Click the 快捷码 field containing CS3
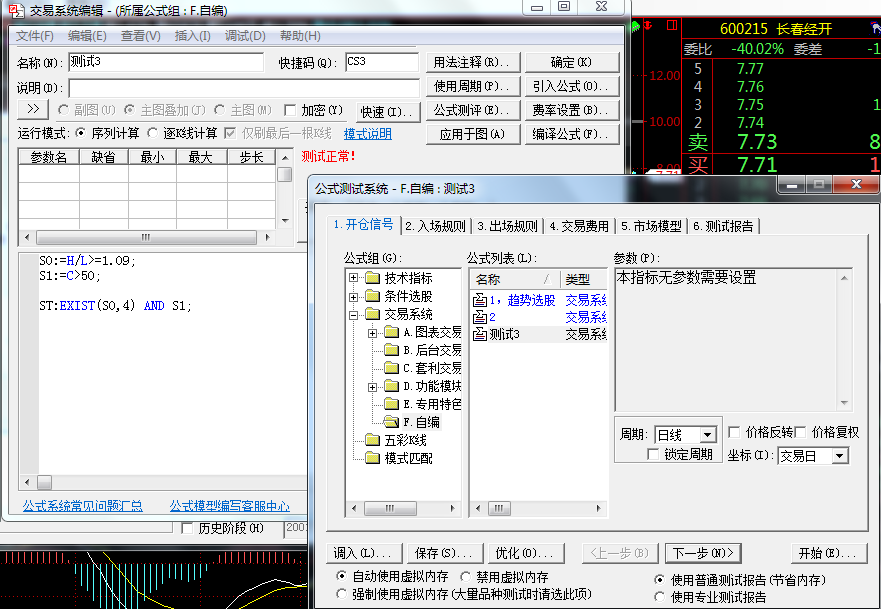The image size is (881, 609). 382,62
